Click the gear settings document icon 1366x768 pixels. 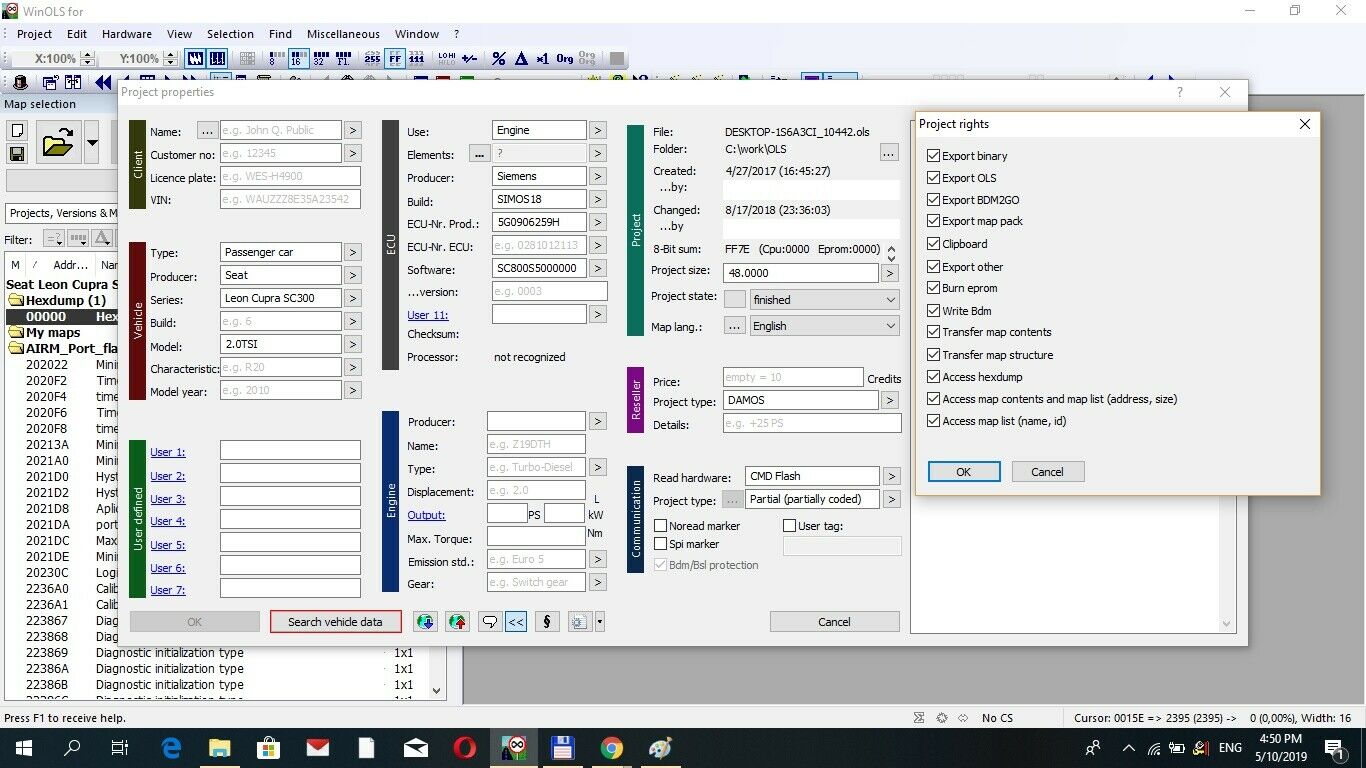pos(579,621)
